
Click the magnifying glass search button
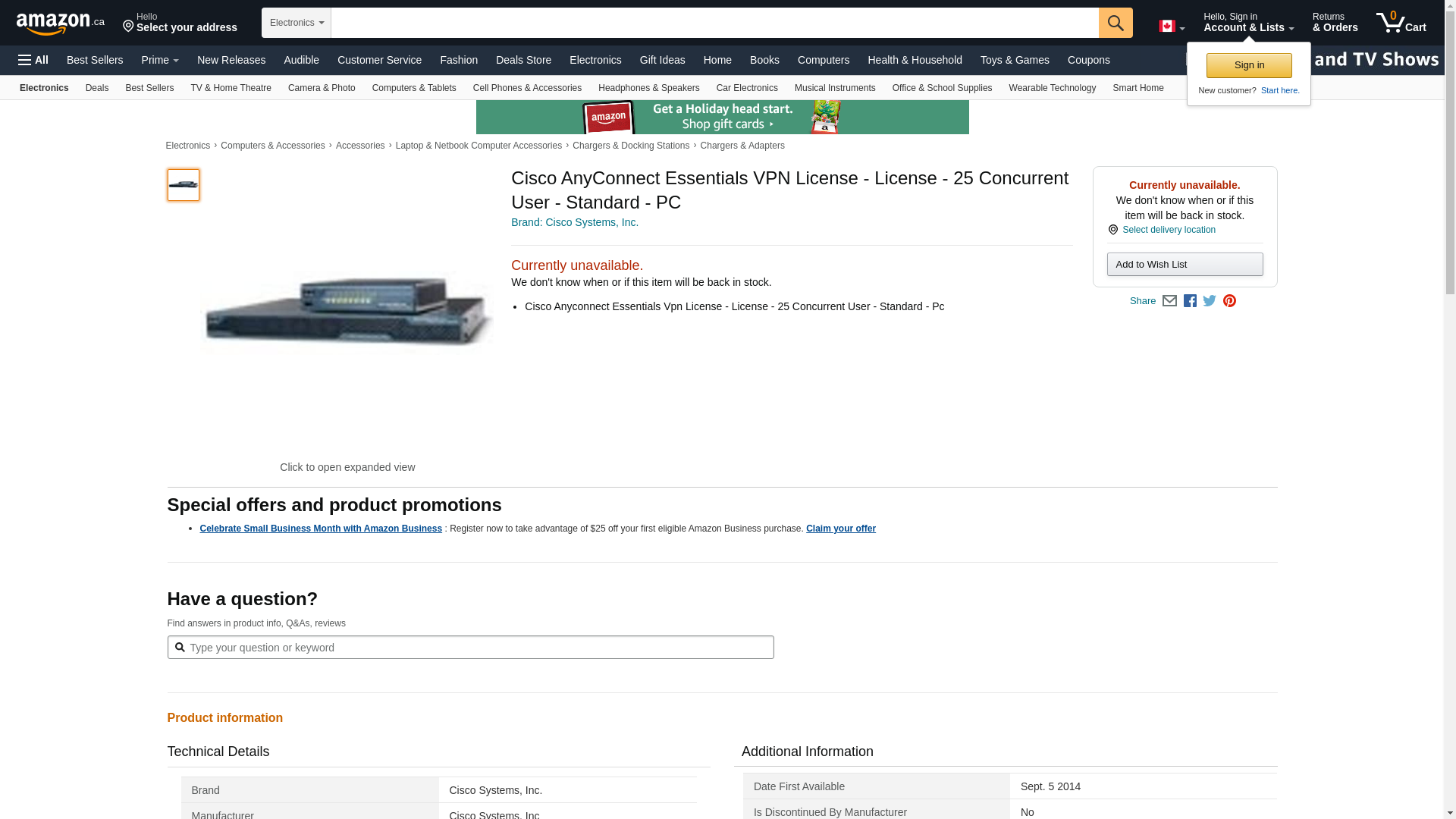tap(1115, 23)
